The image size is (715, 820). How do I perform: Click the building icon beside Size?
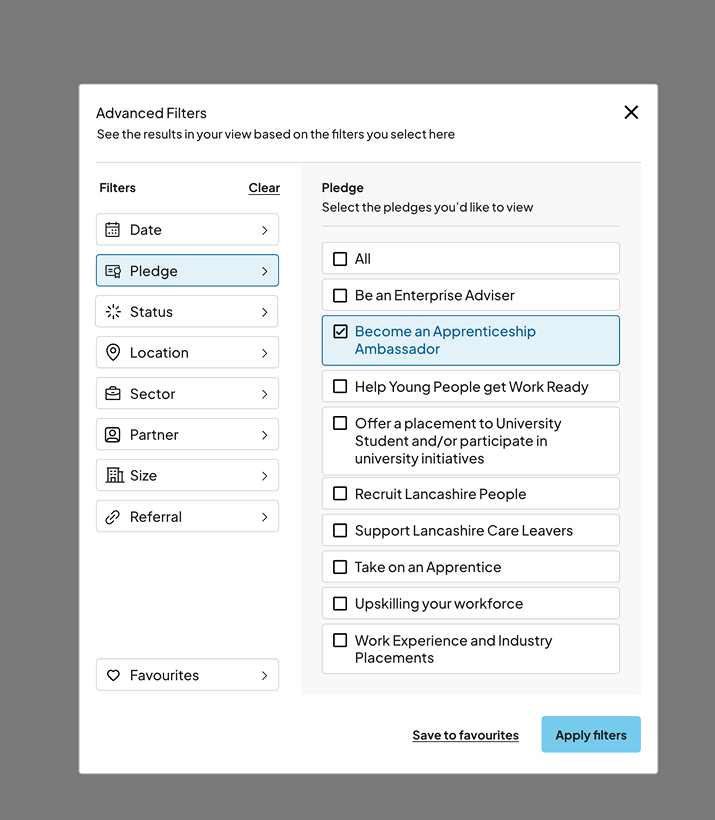[113, 476]
